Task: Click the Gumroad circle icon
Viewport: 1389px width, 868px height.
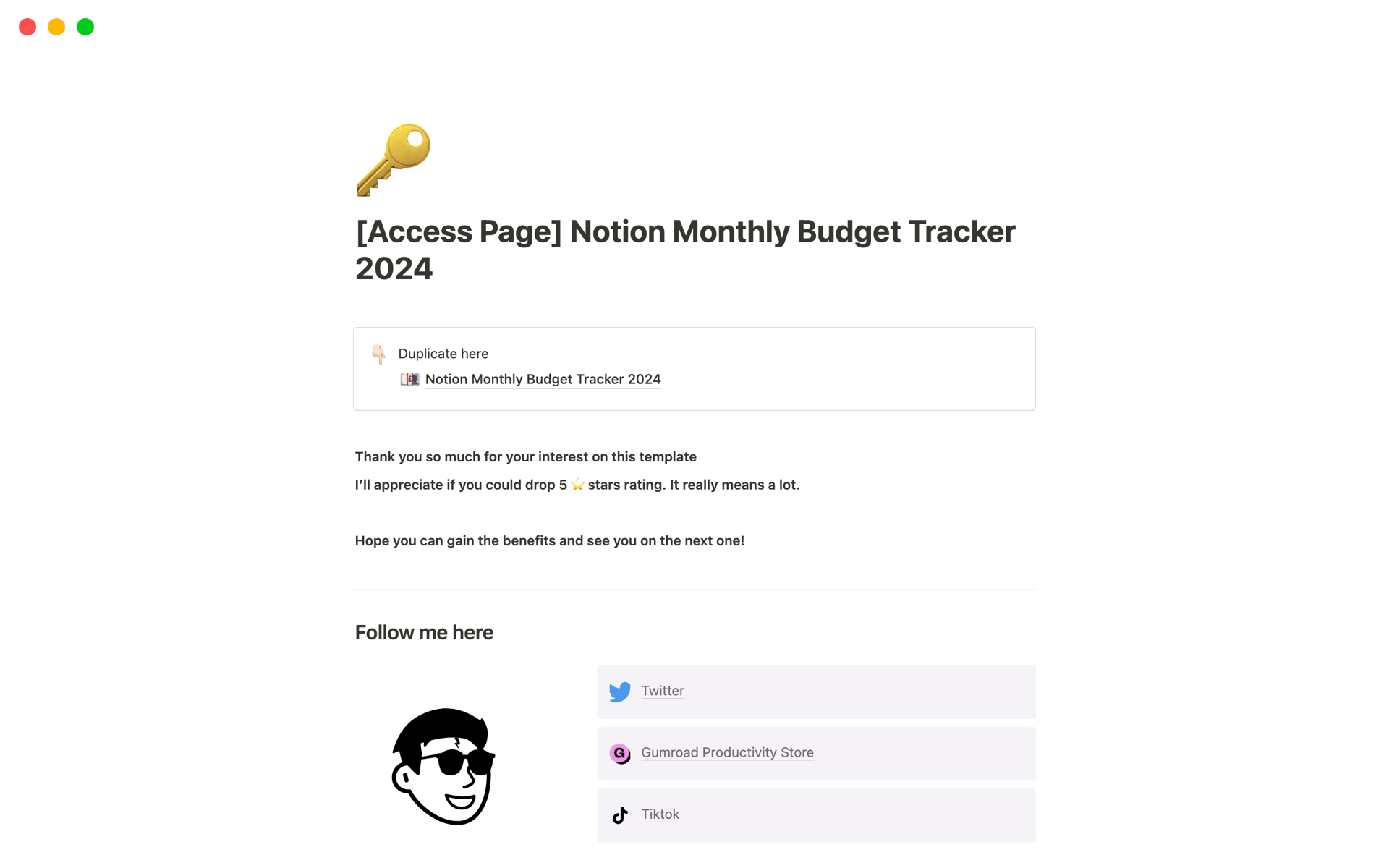Action: [x=619, y=753]
